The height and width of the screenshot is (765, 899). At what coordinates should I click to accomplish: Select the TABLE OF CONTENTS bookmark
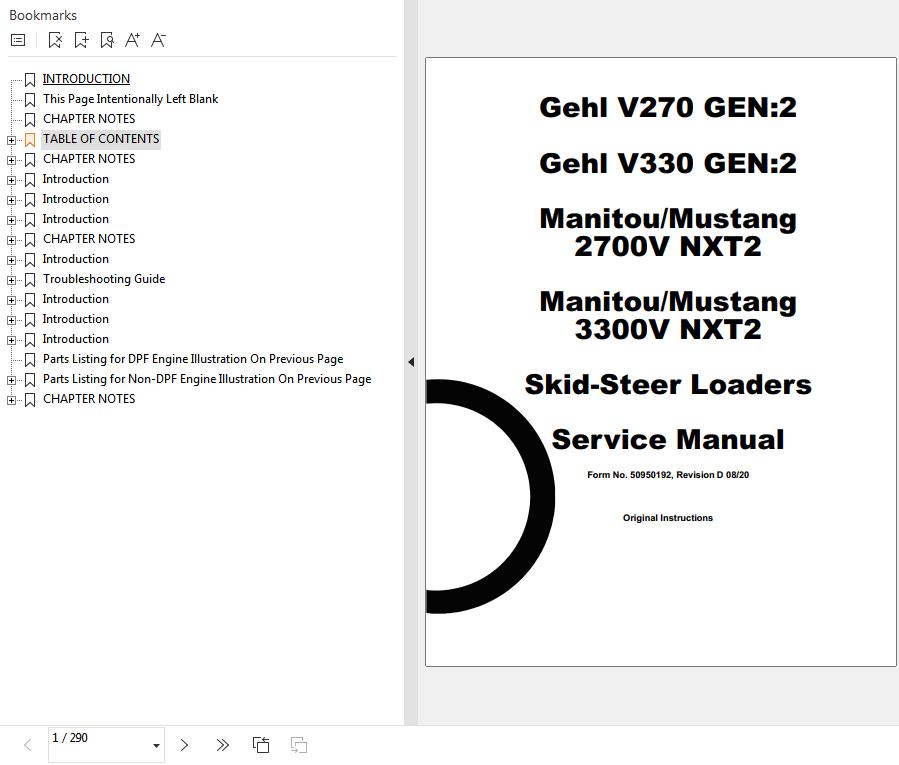[x=101, y=139]
